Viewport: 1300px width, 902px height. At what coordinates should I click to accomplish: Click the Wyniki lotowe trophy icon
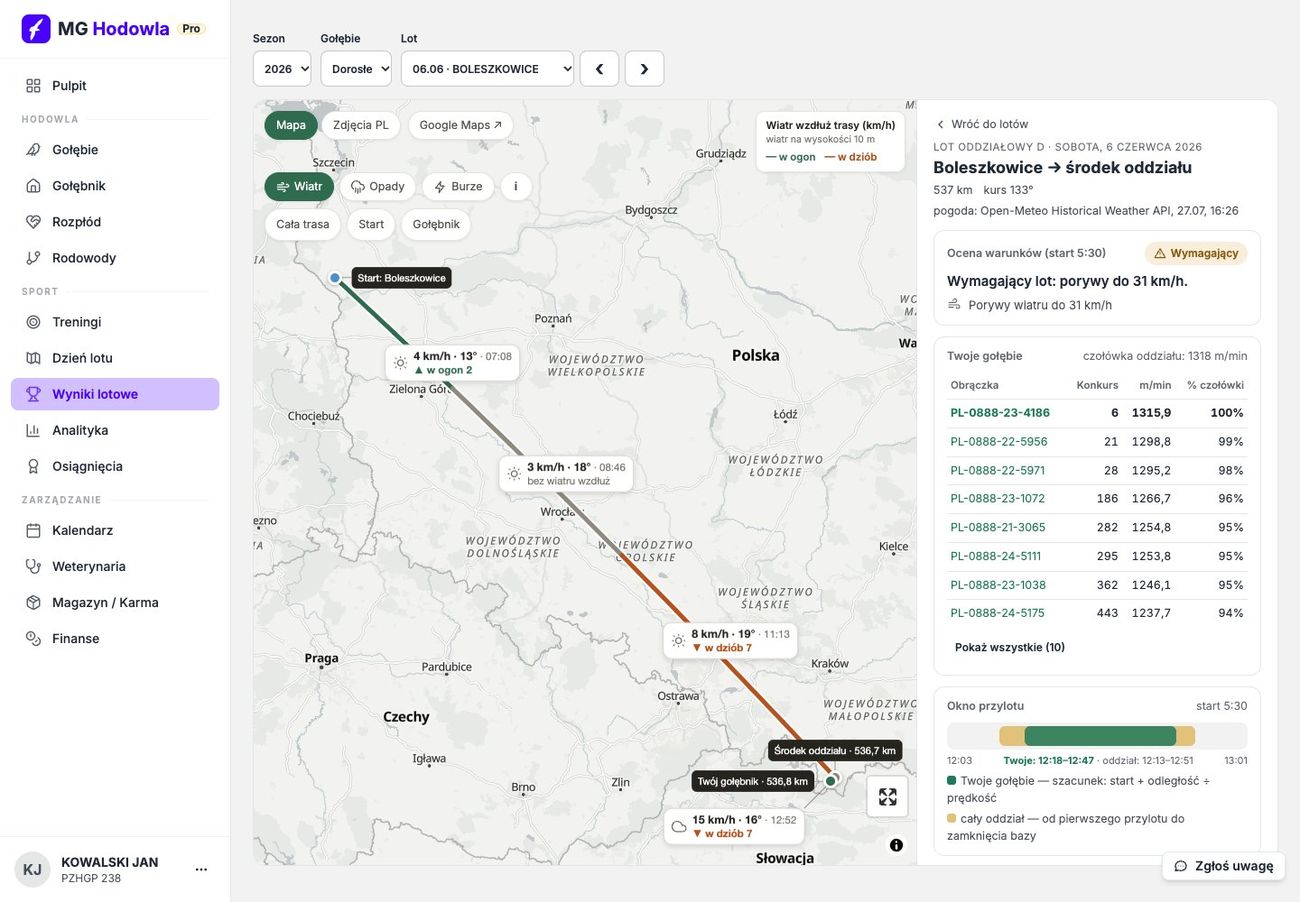pos(34,394)
